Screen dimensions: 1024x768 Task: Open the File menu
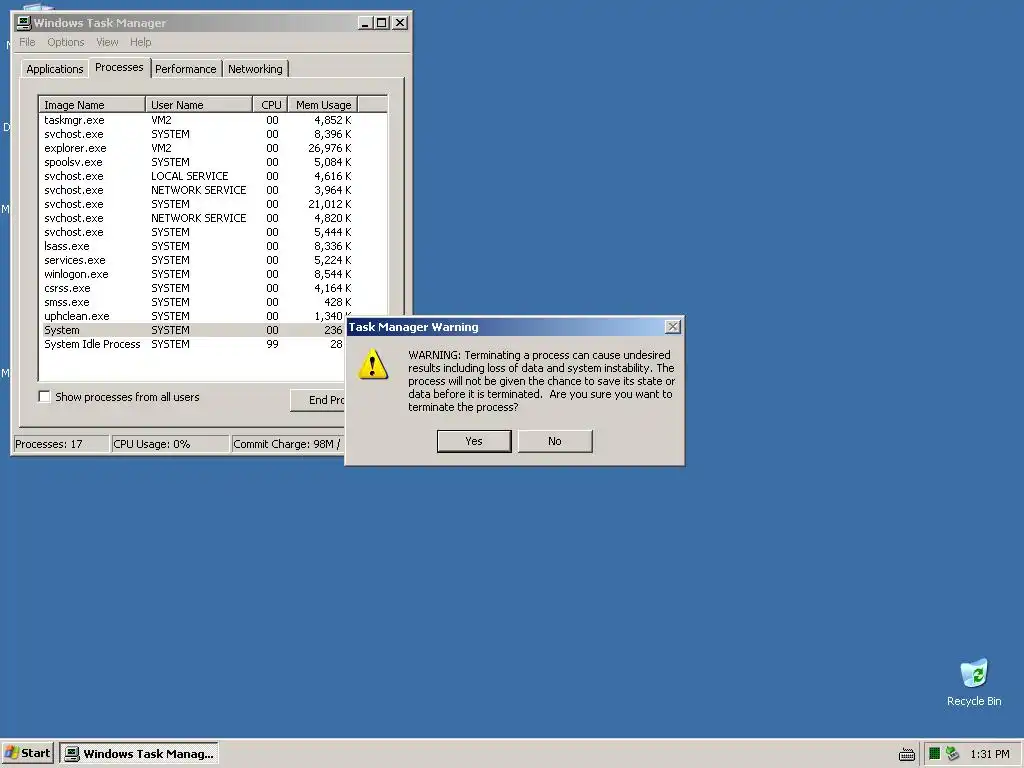coord(27,42)
